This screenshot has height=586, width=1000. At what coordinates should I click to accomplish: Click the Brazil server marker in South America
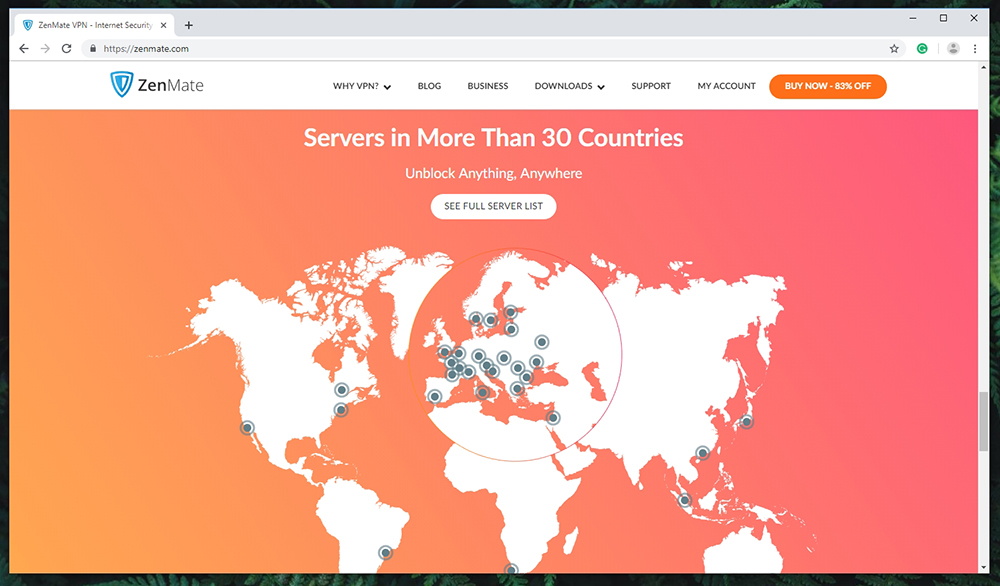(x=385, y=552)
